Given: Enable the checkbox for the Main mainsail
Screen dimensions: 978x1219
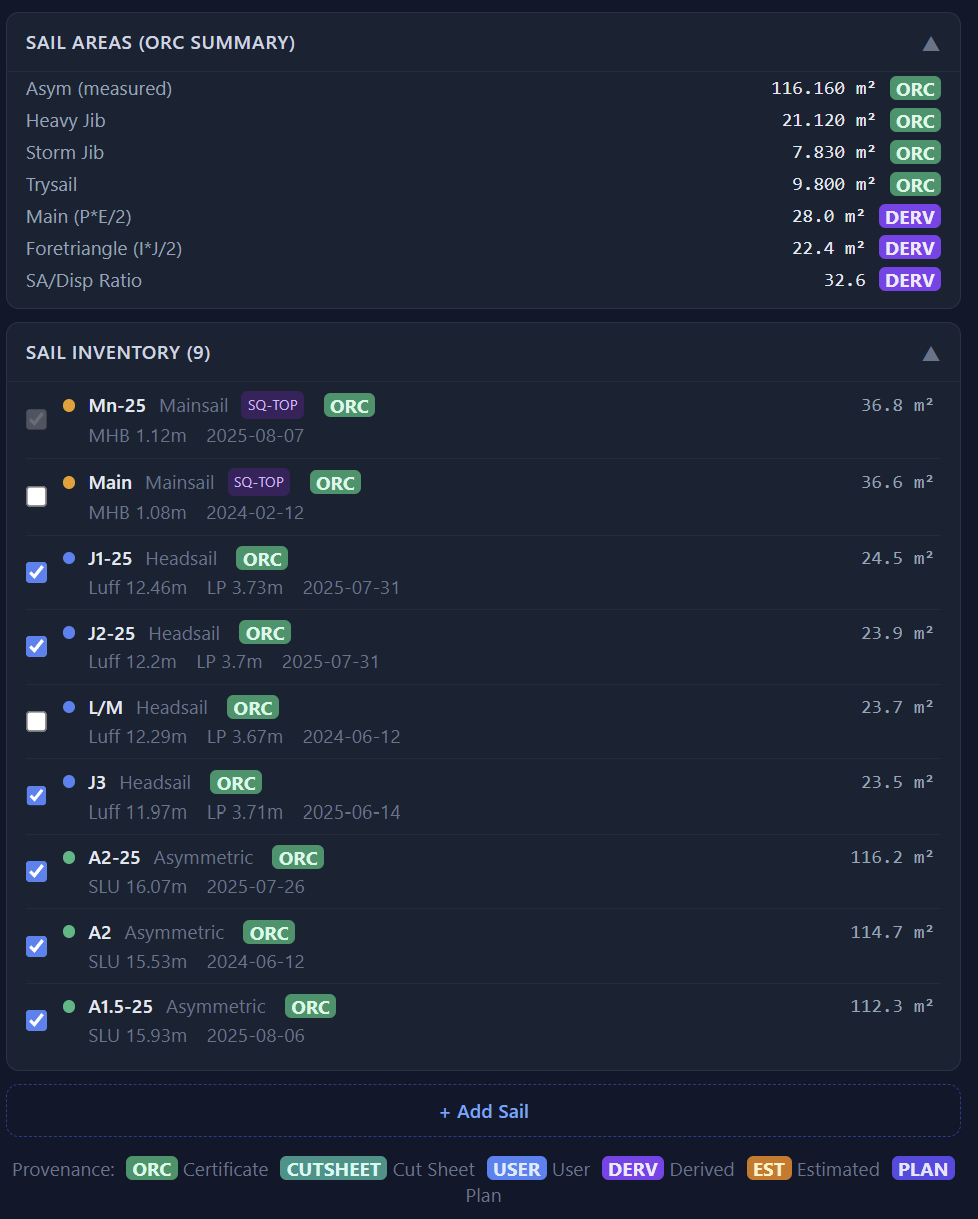Looking at the screenshot, I should (36, 496).
